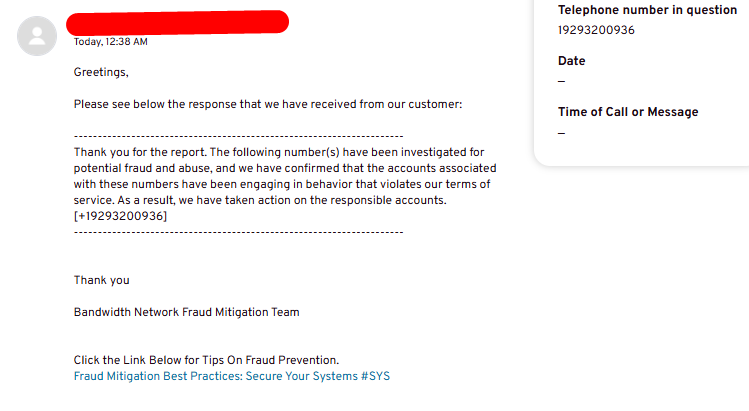Click the red redacted sender name bar

(x=177, y=22)
